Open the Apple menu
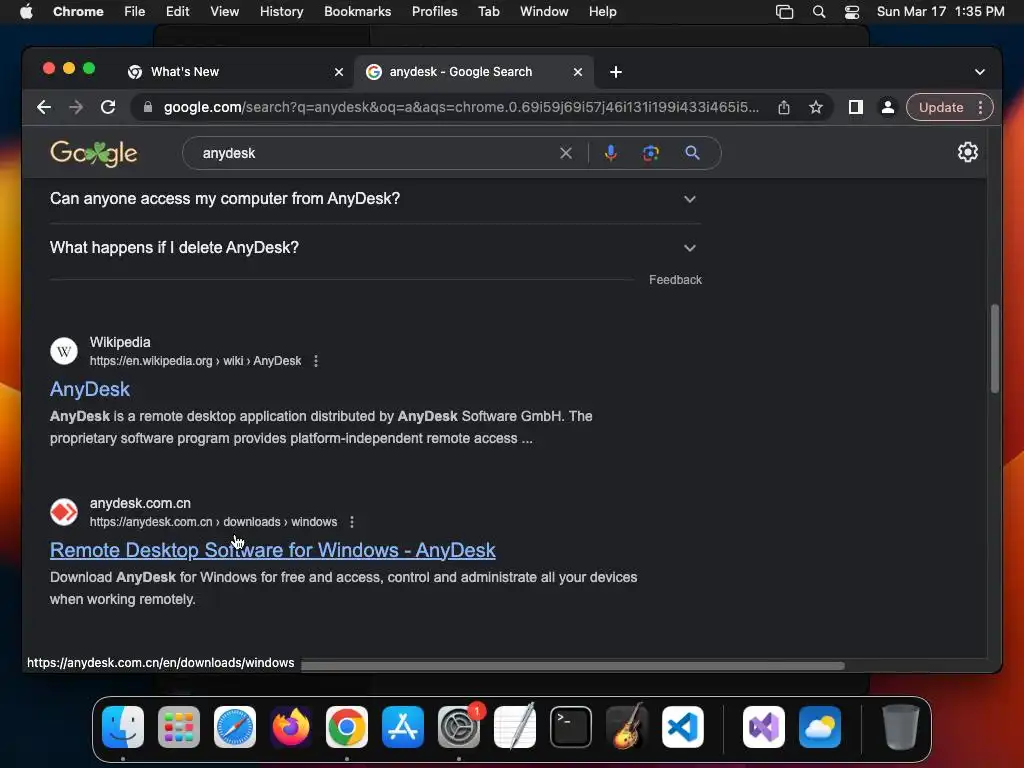Viewport: 1024px width, 768px height. [26, 12]
